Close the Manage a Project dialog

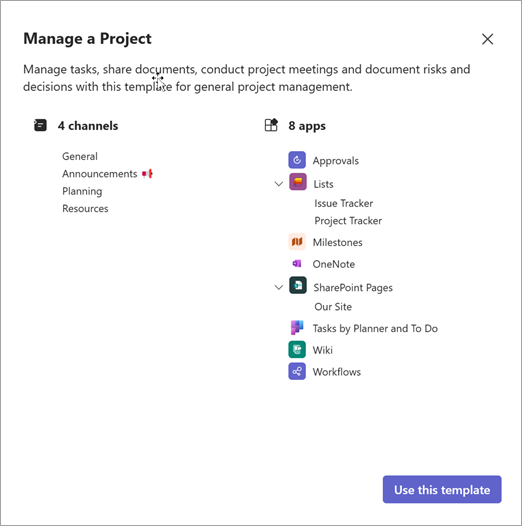coord(487,39)
